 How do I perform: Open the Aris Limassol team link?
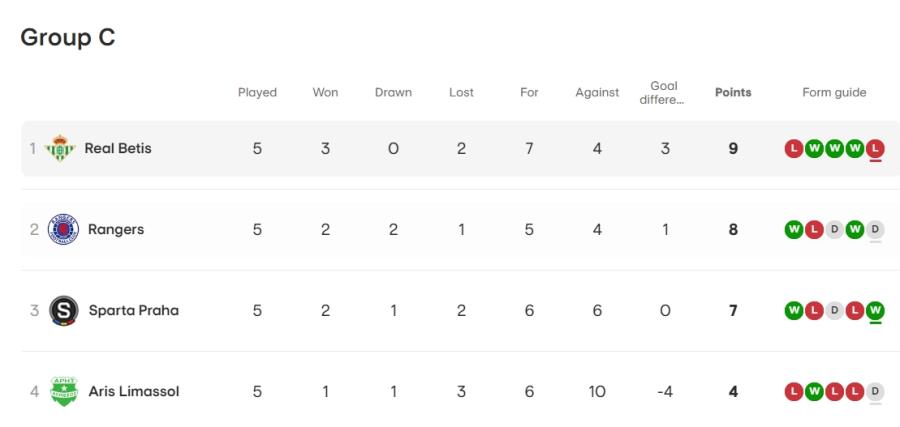pyautogui.click(x=134, y=391)
